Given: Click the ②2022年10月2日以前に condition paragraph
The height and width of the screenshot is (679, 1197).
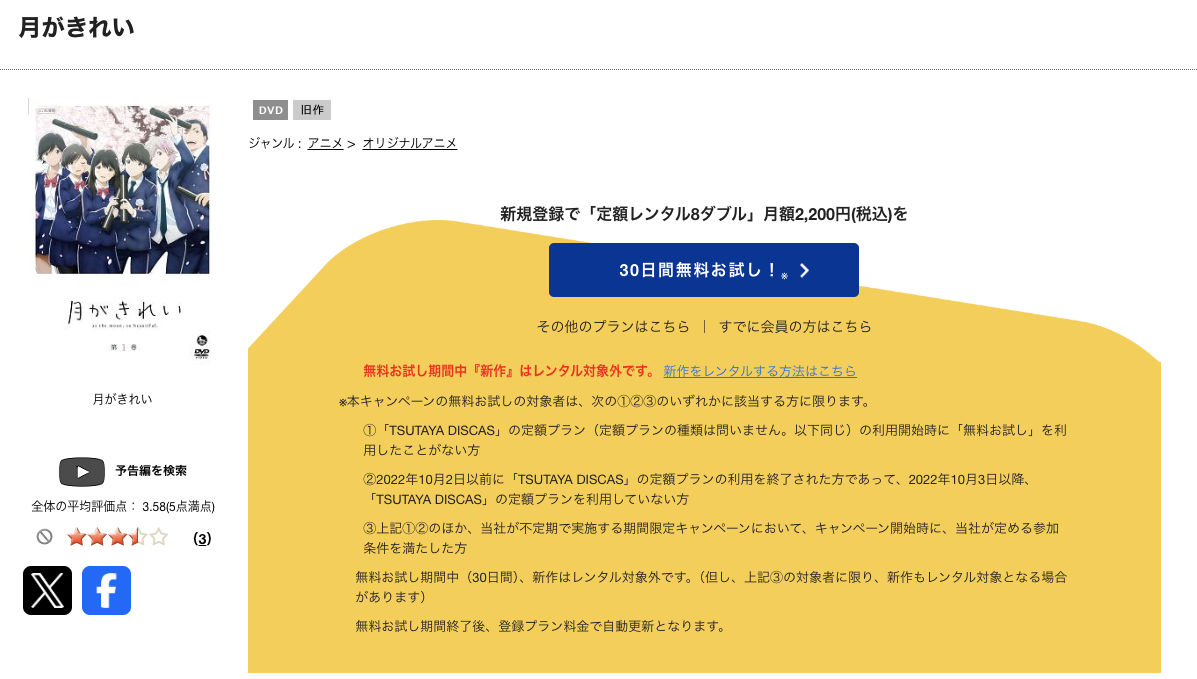Looking at the screenshot, I should coord(698,489).
